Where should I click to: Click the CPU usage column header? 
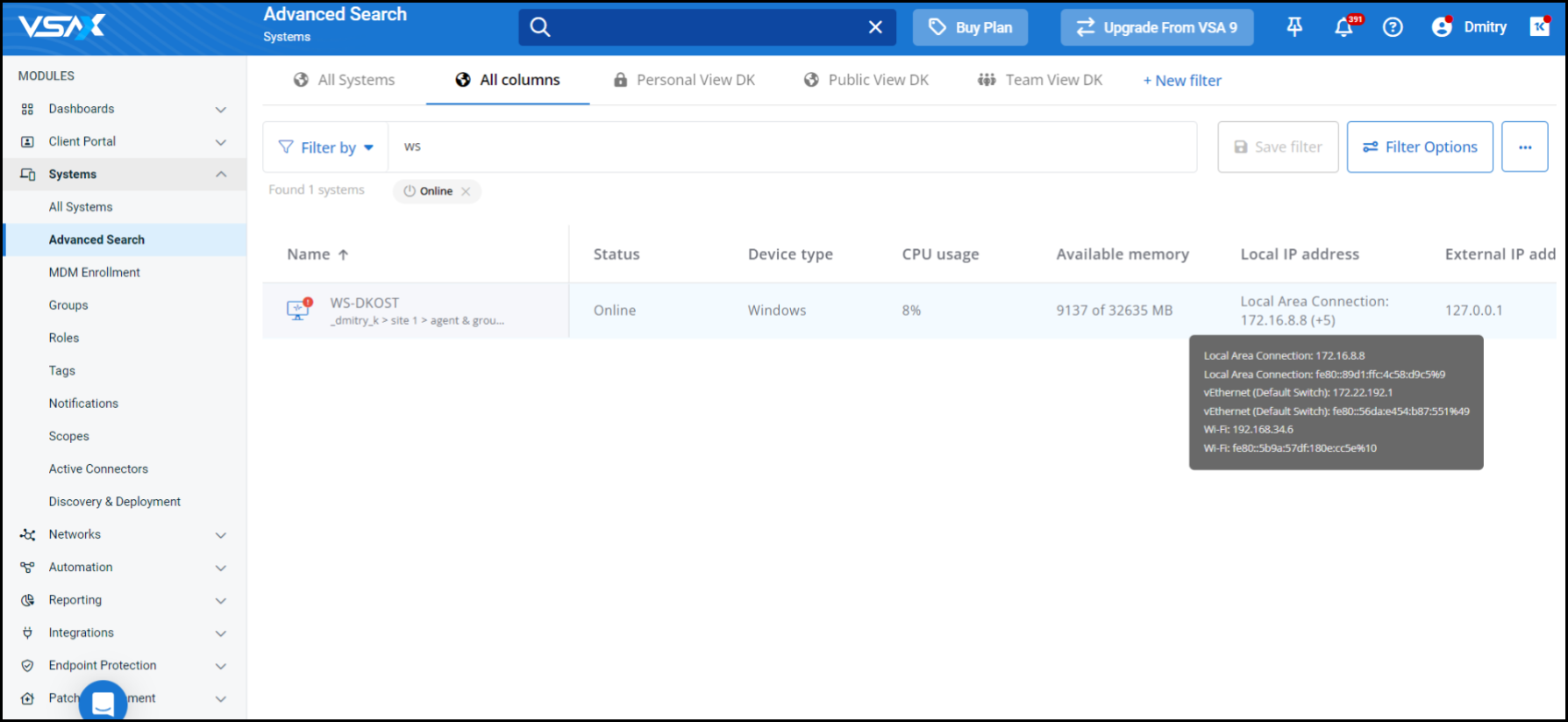940,254
